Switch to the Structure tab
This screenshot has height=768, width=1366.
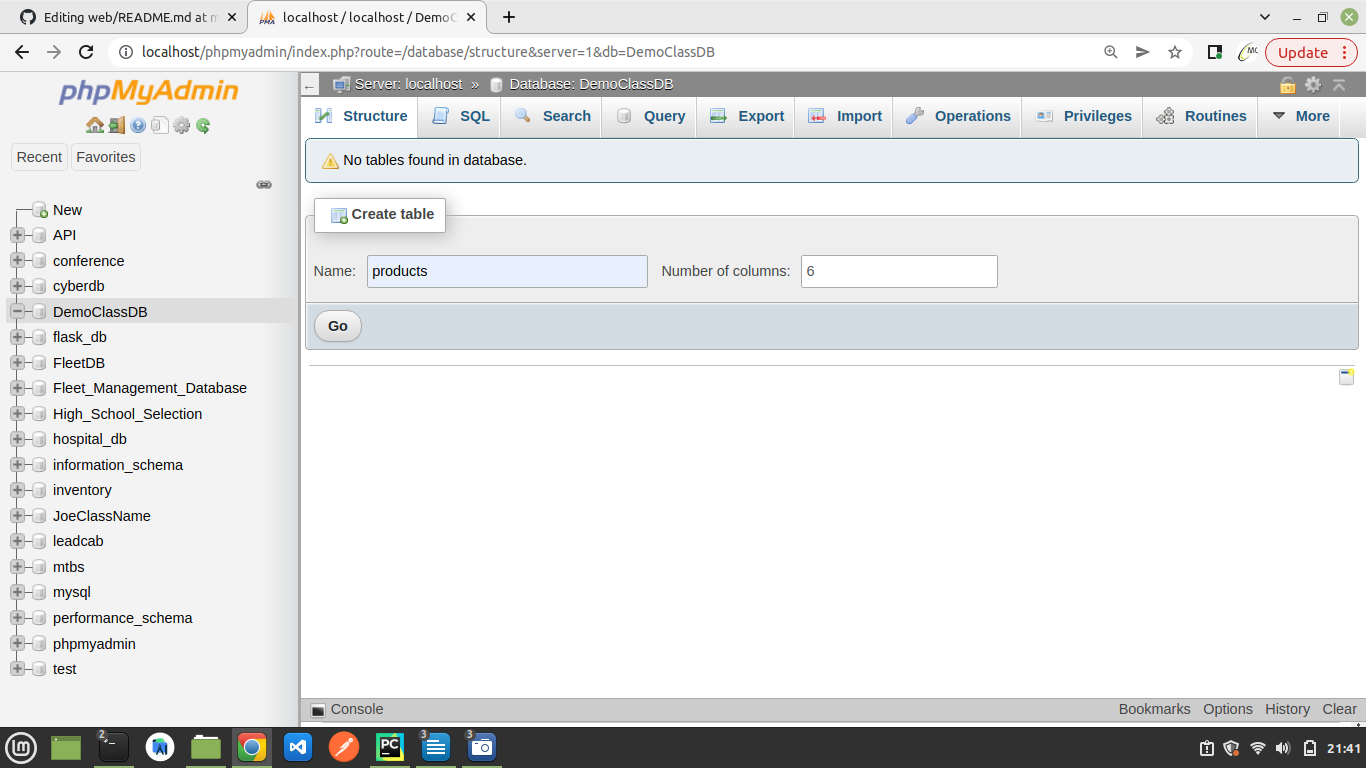[361, 116]
